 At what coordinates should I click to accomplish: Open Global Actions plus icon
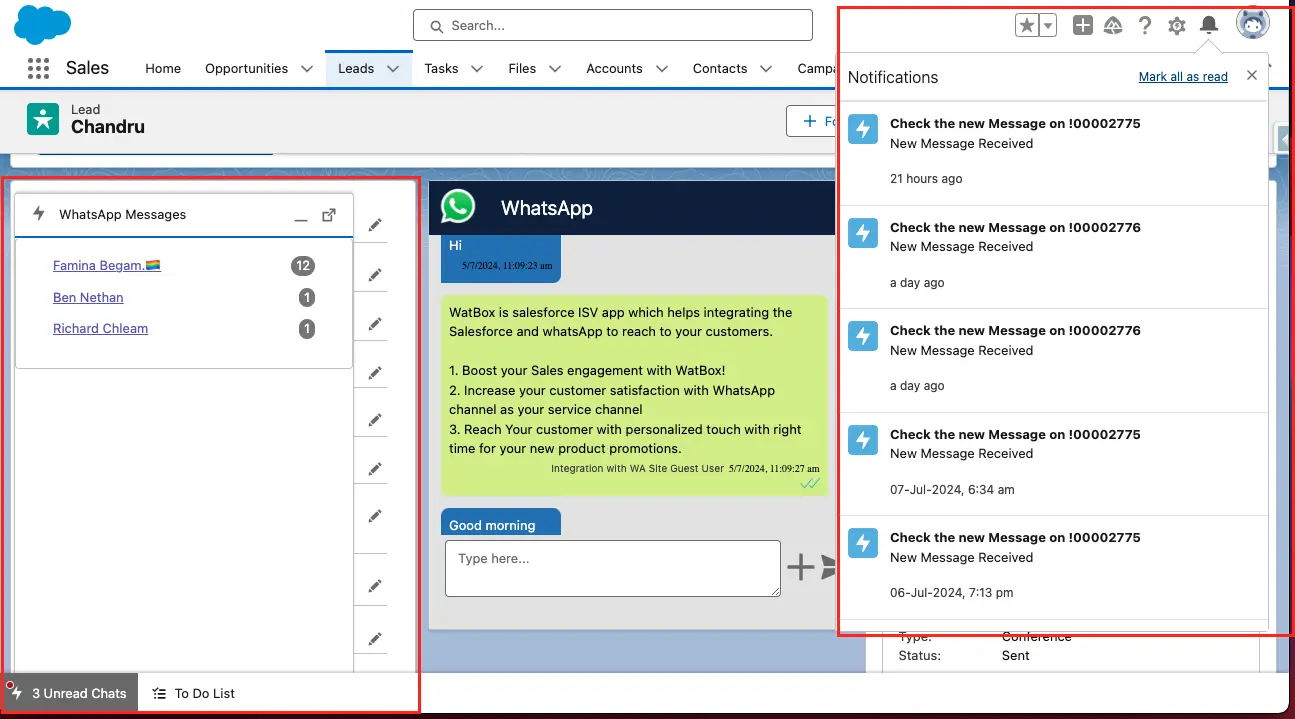tap(1083, 26)
